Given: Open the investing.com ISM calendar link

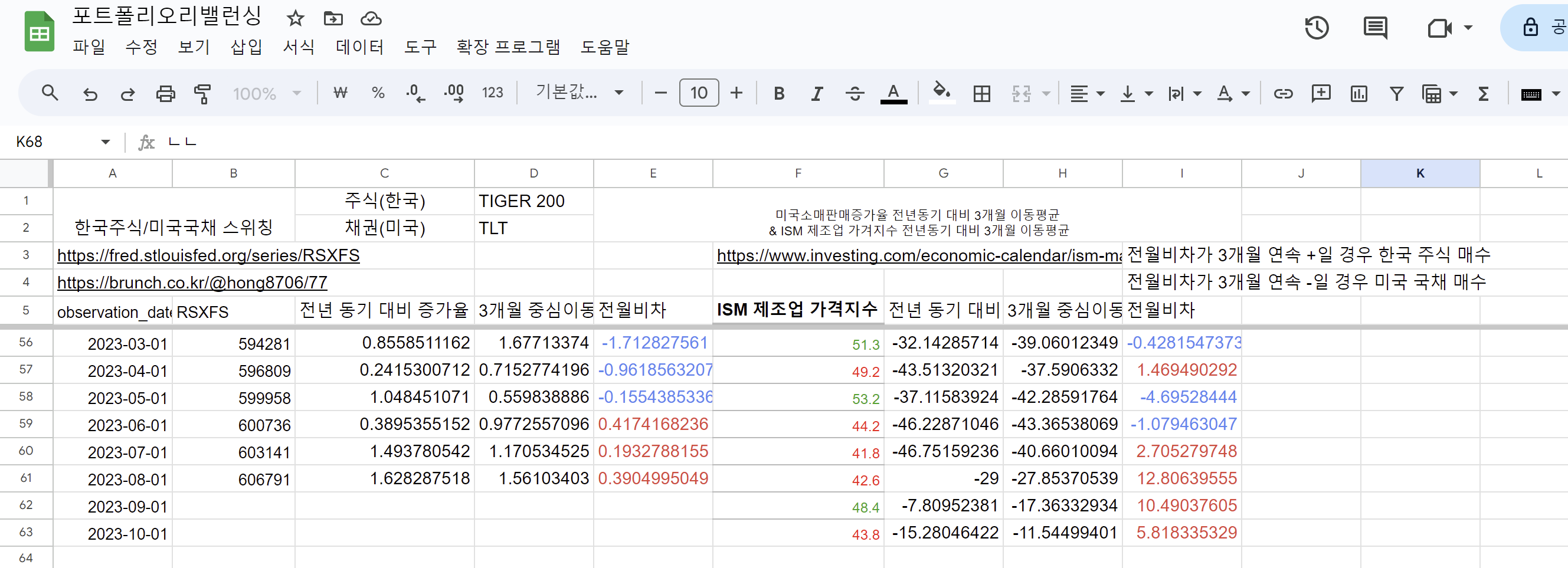Looking at the screenshot, I should point(918,255).
